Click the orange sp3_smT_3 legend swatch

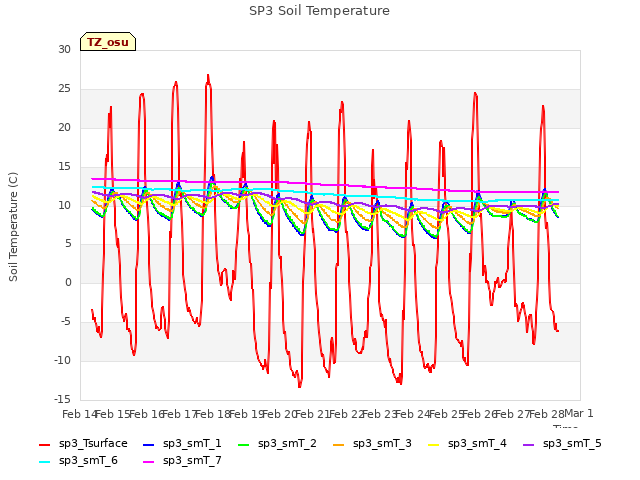pos(338,444)
